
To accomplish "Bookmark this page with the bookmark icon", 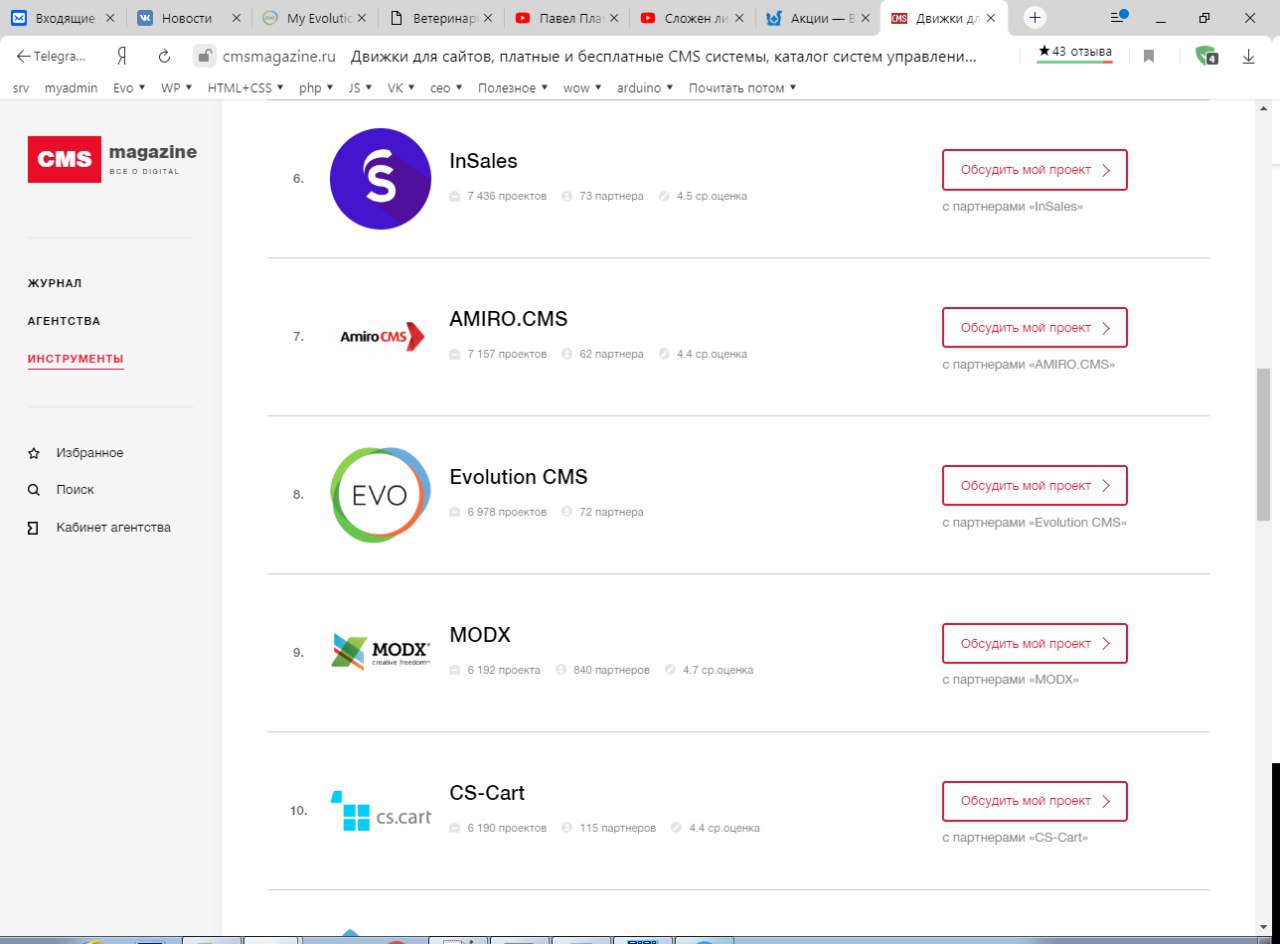I will coord(1149,57).
